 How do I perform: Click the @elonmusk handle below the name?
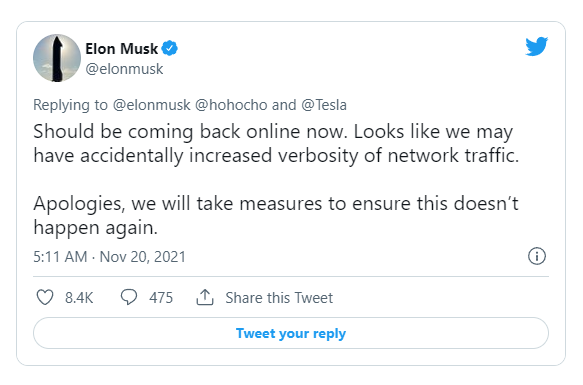click(124, 69)
